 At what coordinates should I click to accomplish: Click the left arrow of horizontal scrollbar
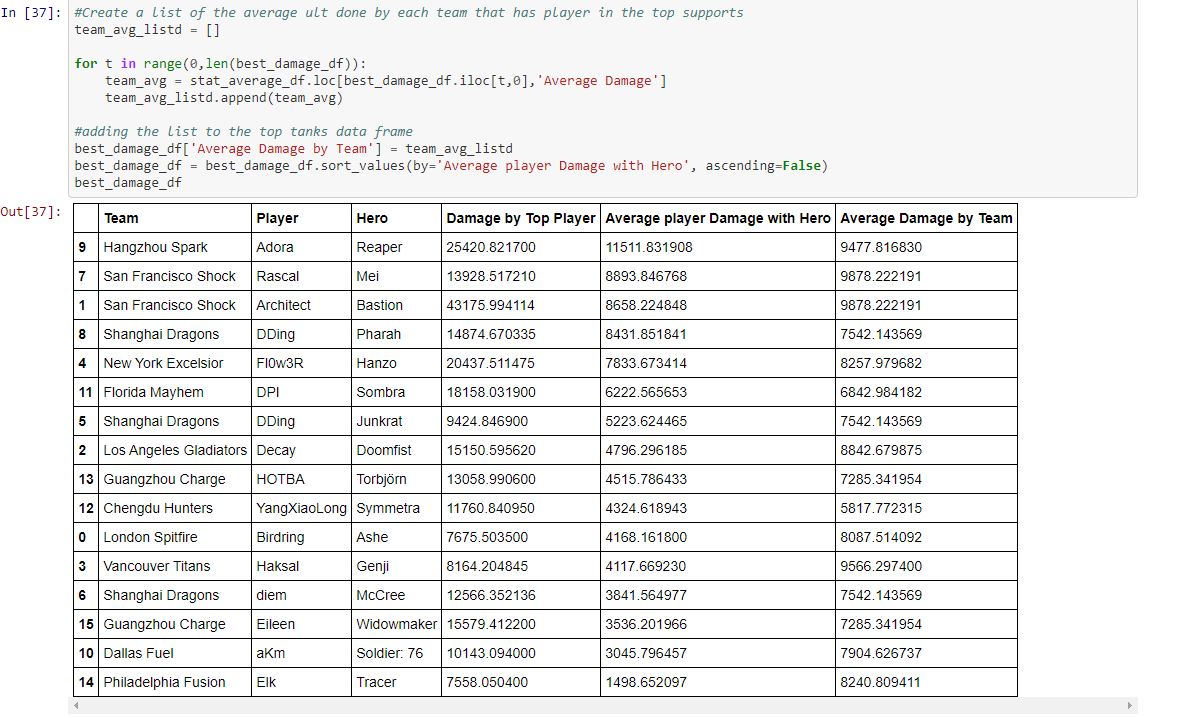(x=75, y=706)
